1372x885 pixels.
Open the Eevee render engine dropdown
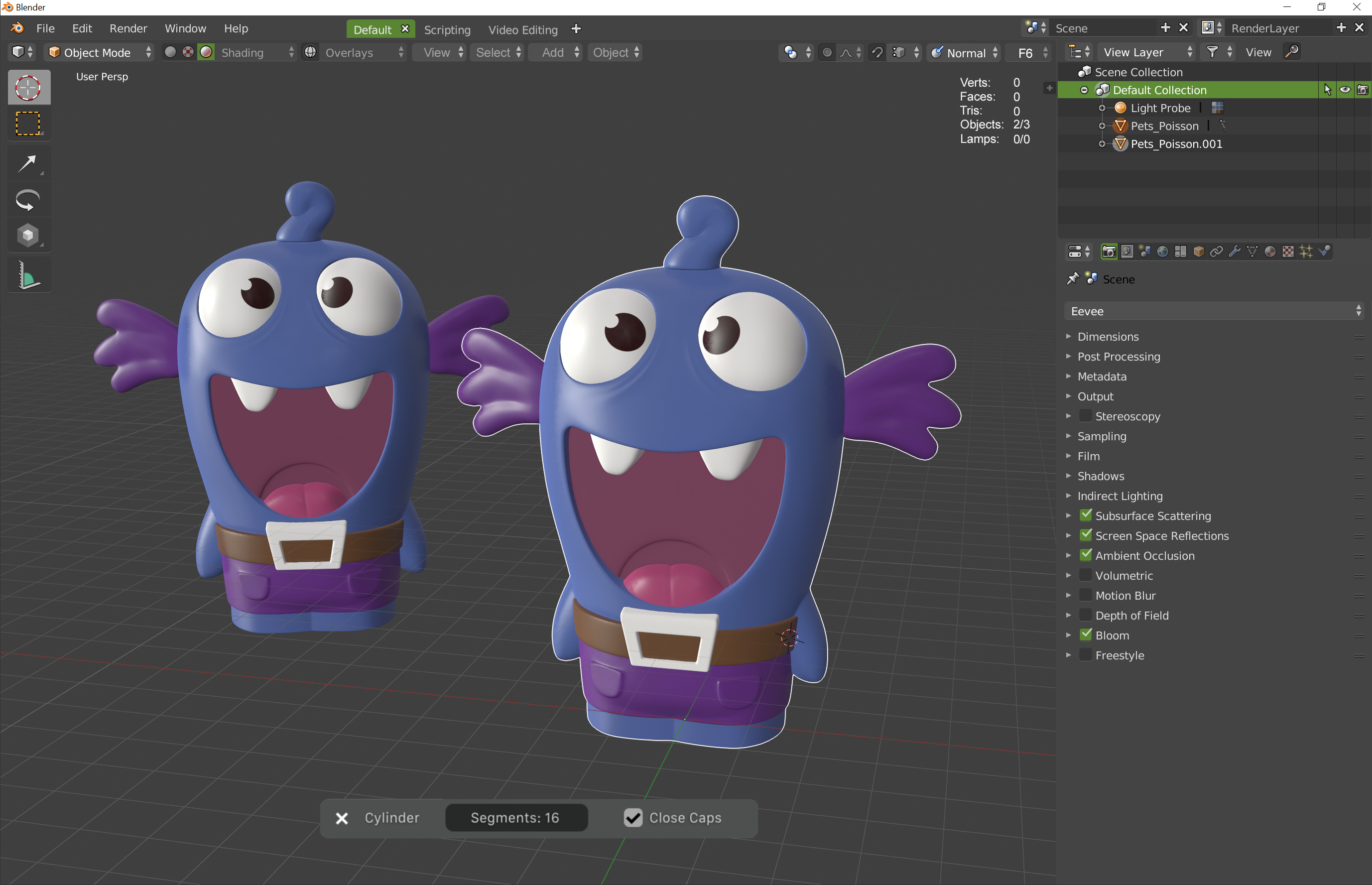(x=1214, y=311)
